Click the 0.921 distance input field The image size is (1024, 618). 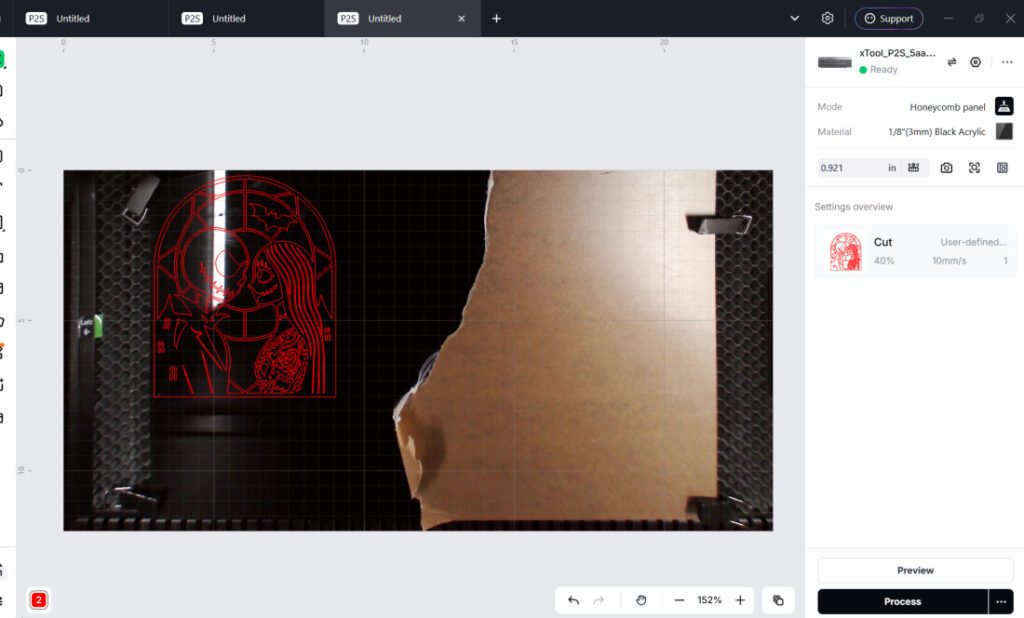[850, 168]
